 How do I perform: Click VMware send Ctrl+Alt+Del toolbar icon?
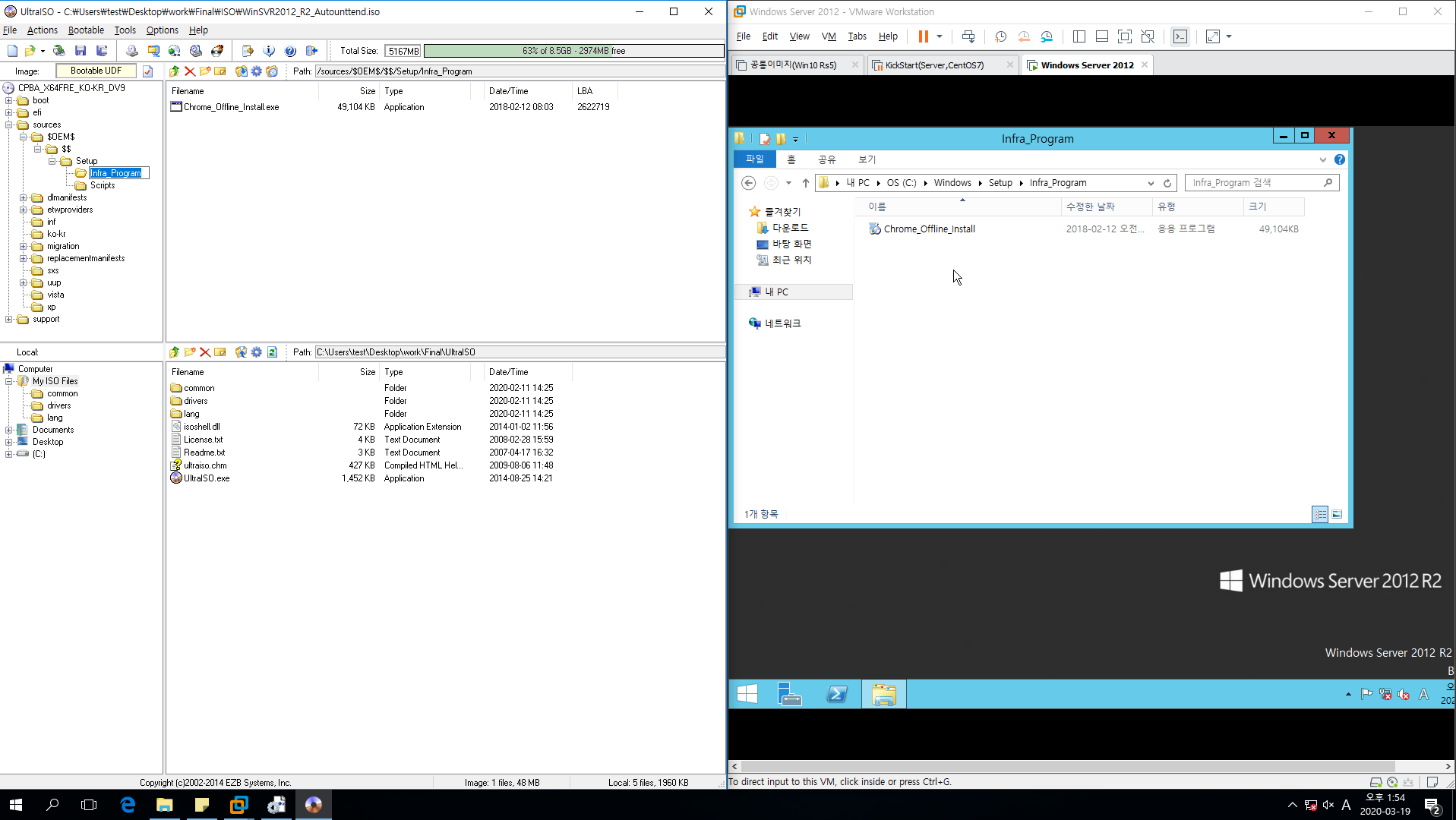pyautogui.click(x=968, y=36)
